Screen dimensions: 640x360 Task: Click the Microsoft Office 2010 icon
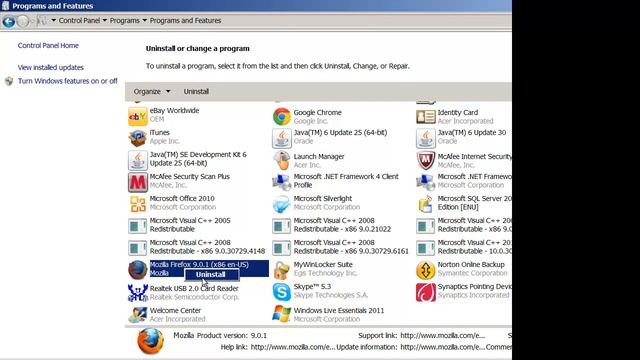click(x=138, y=204)
